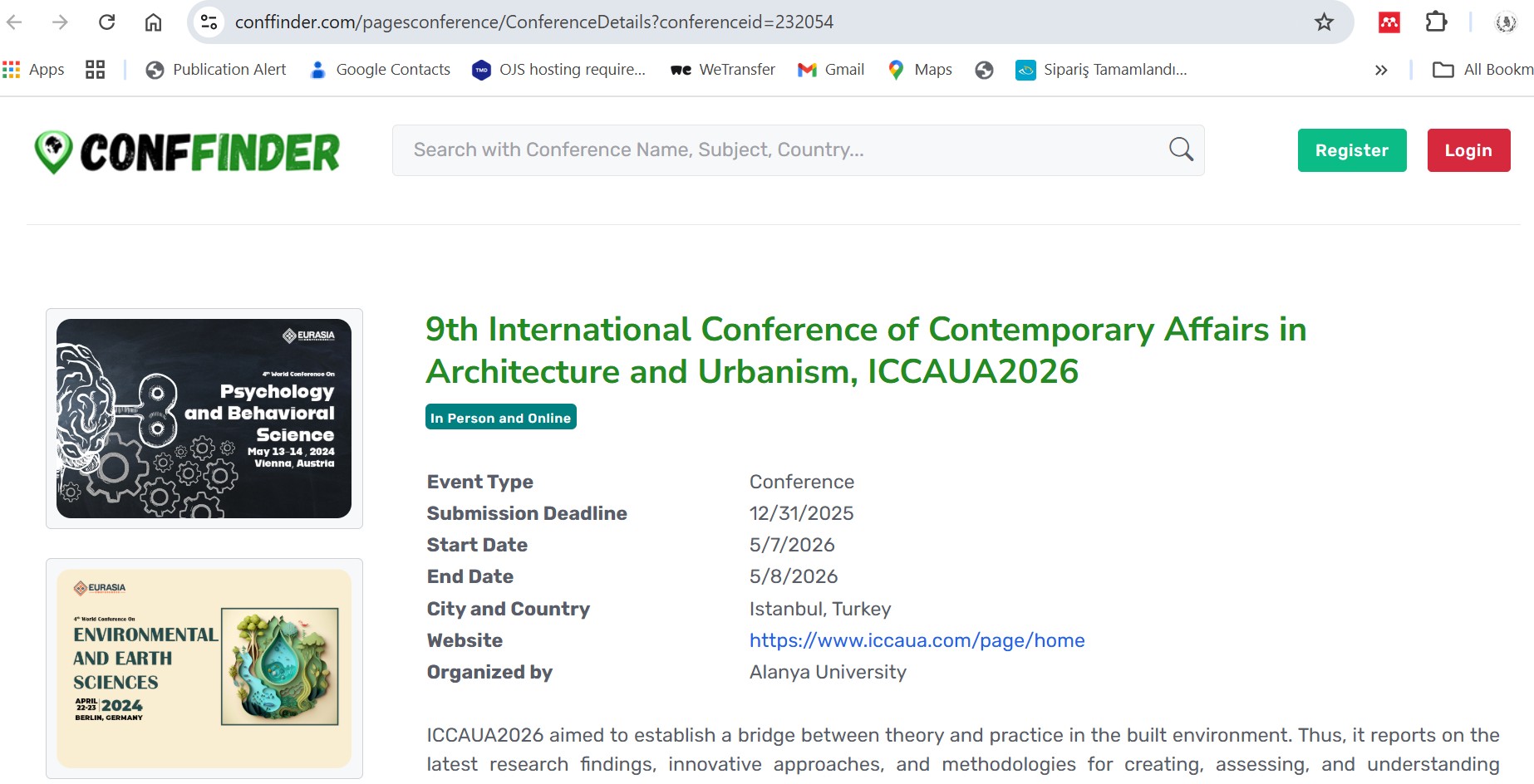The height and width of the screenshot is (784, 1534).
Task: Open the ConfFinder logo homepage
Action: pos(187,153)
